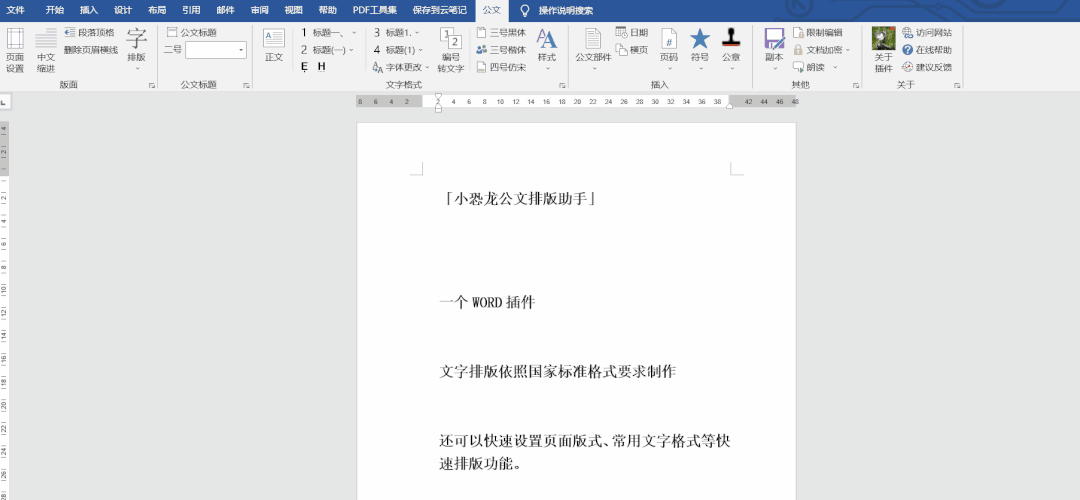Apply 四号仿宋 font preset
Viewport: 1080px width, 500px height.
pos(501,67)
